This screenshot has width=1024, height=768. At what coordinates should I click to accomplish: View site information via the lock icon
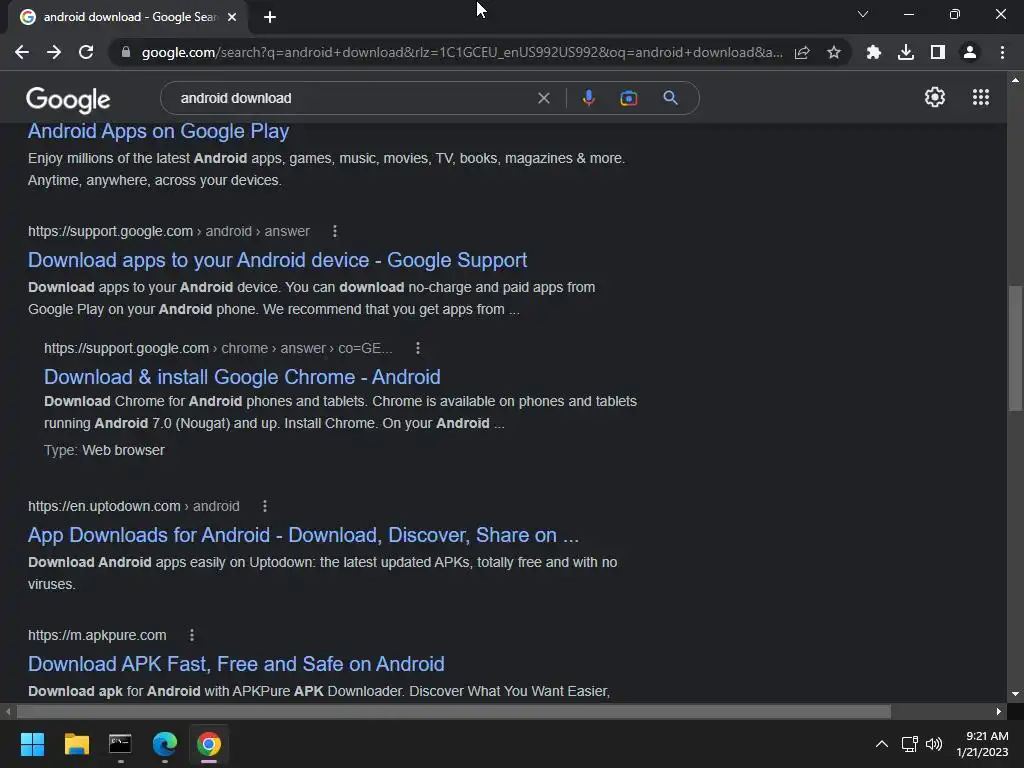pos(126,52)
